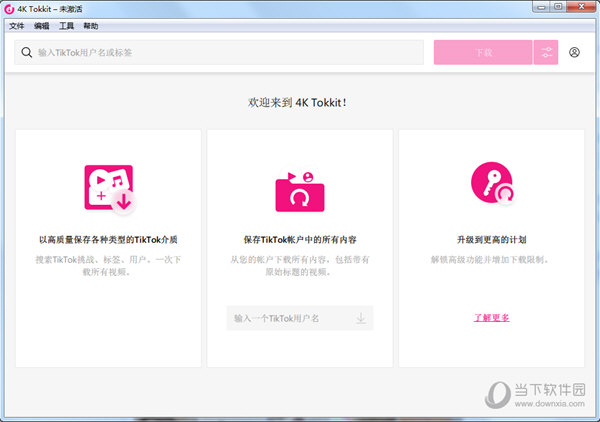The height and width of the screenshot is (422, 600).
Task: Click the heading 升级到更高的计划
Action: click(x=491, y=240)
